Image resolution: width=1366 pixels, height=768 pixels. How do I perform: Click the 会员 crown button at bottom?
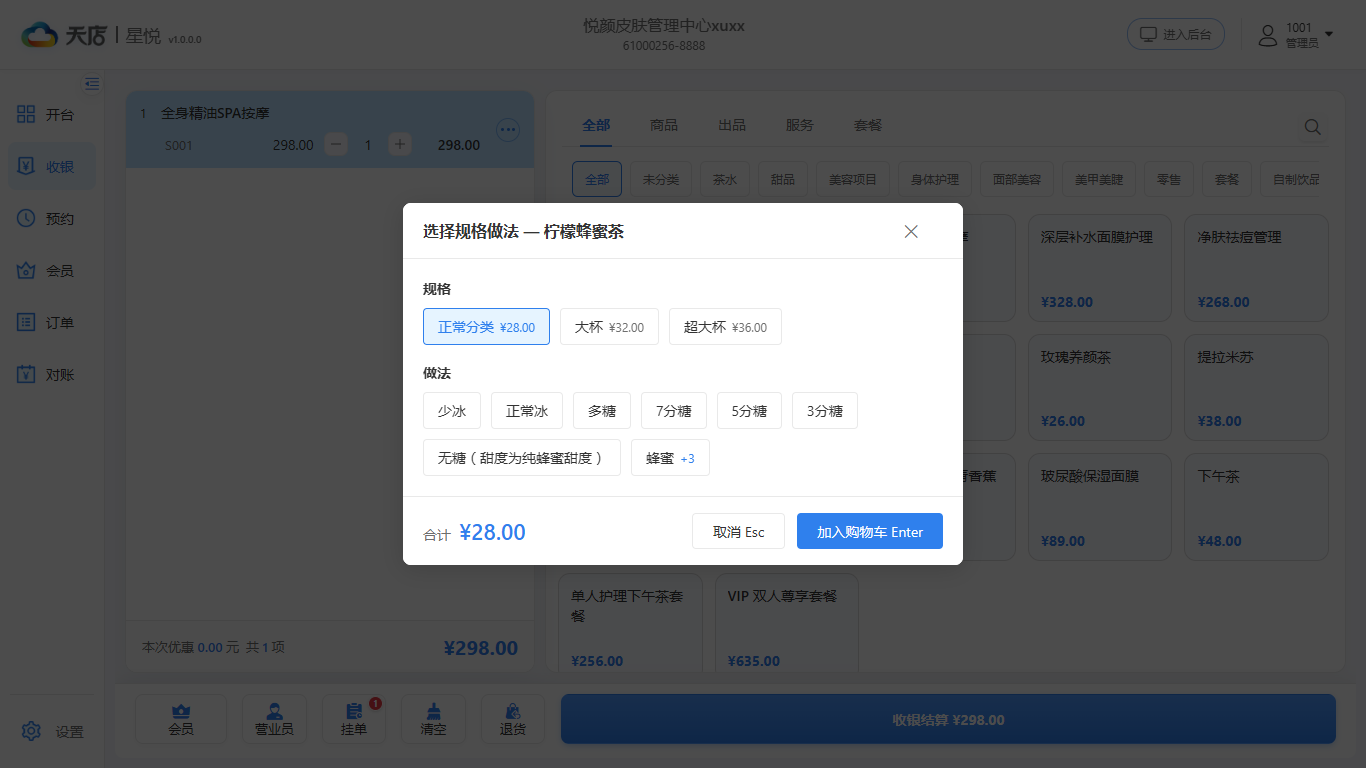point(181,720)
